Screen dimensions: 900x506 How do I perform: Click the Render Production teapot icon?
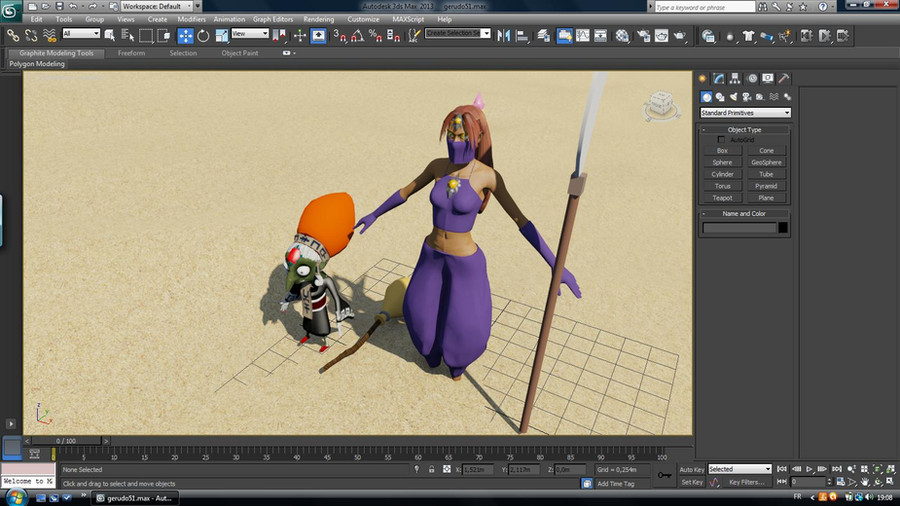(x=680, y=36)
